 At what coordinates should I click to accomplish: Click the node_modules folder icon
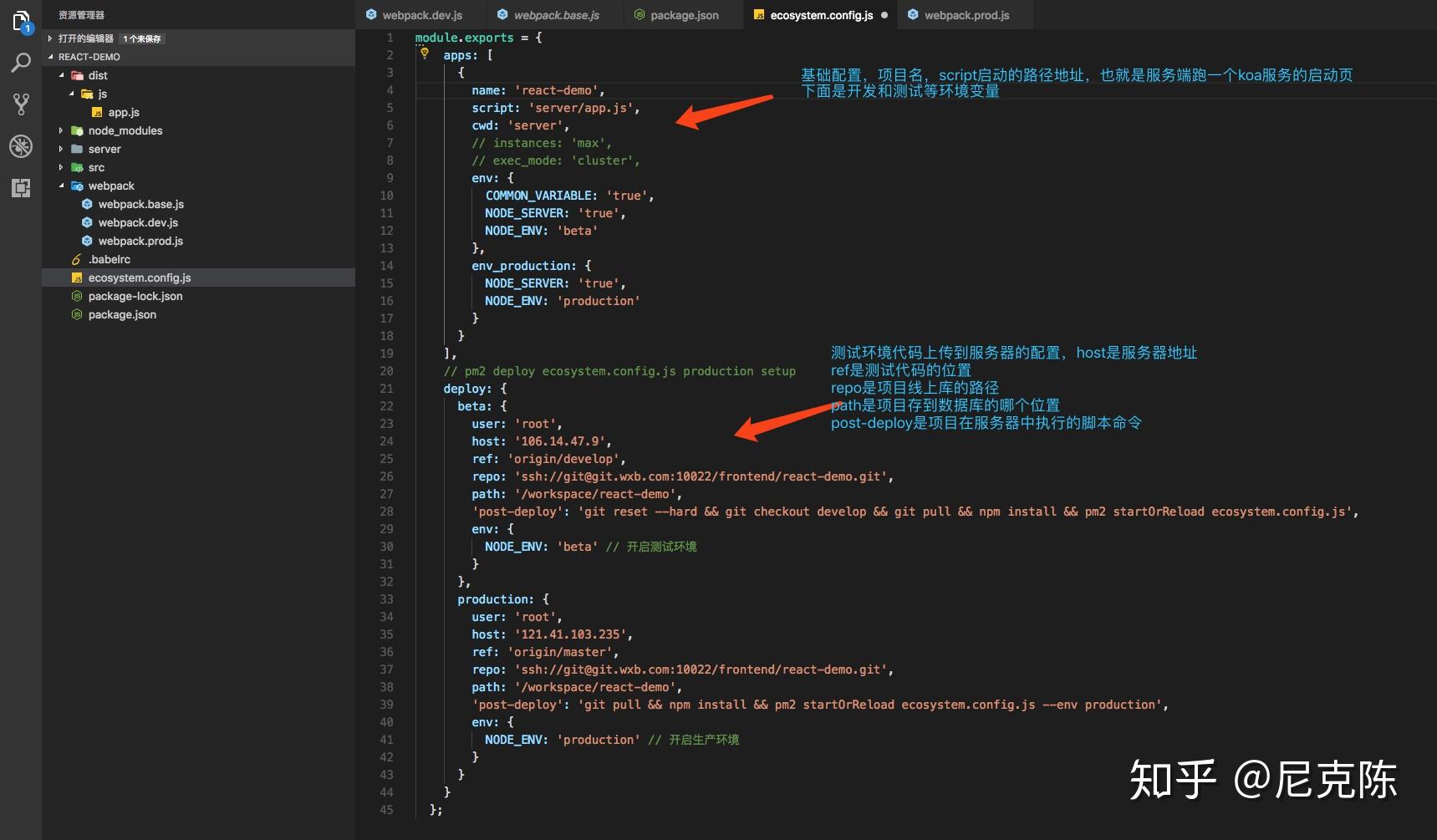(77, 130)
